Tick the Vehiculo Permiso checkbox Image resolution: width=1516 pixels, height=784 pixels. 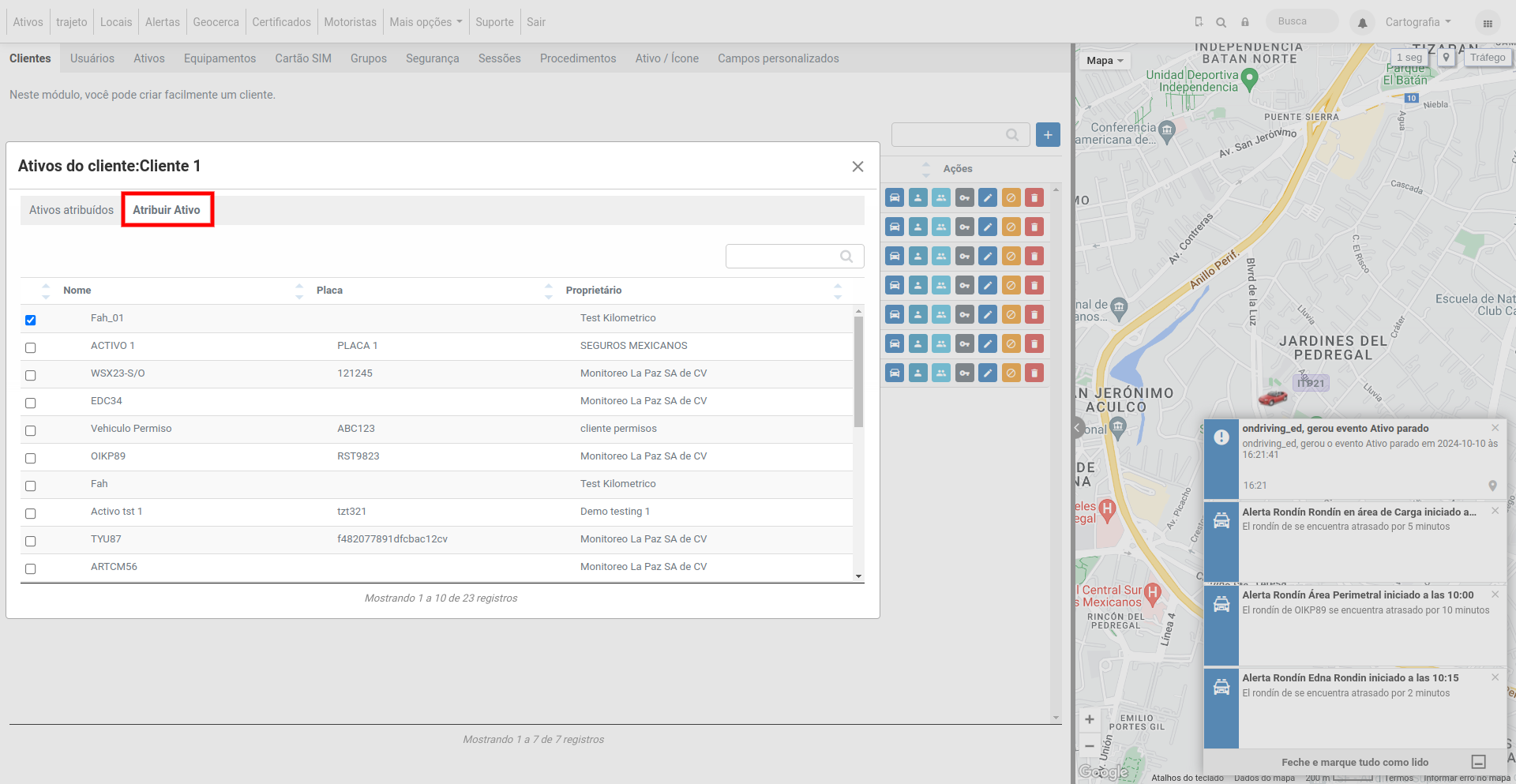[x=31, y=430]
